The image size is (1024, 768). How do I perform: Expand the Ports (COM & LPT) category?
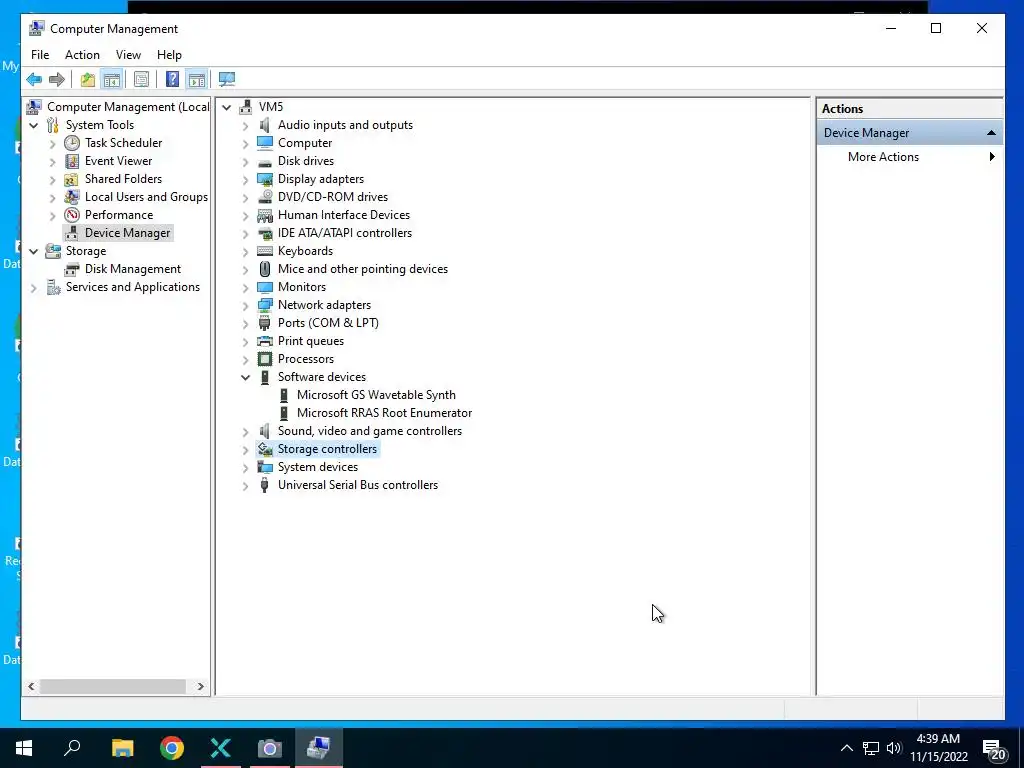246,323
